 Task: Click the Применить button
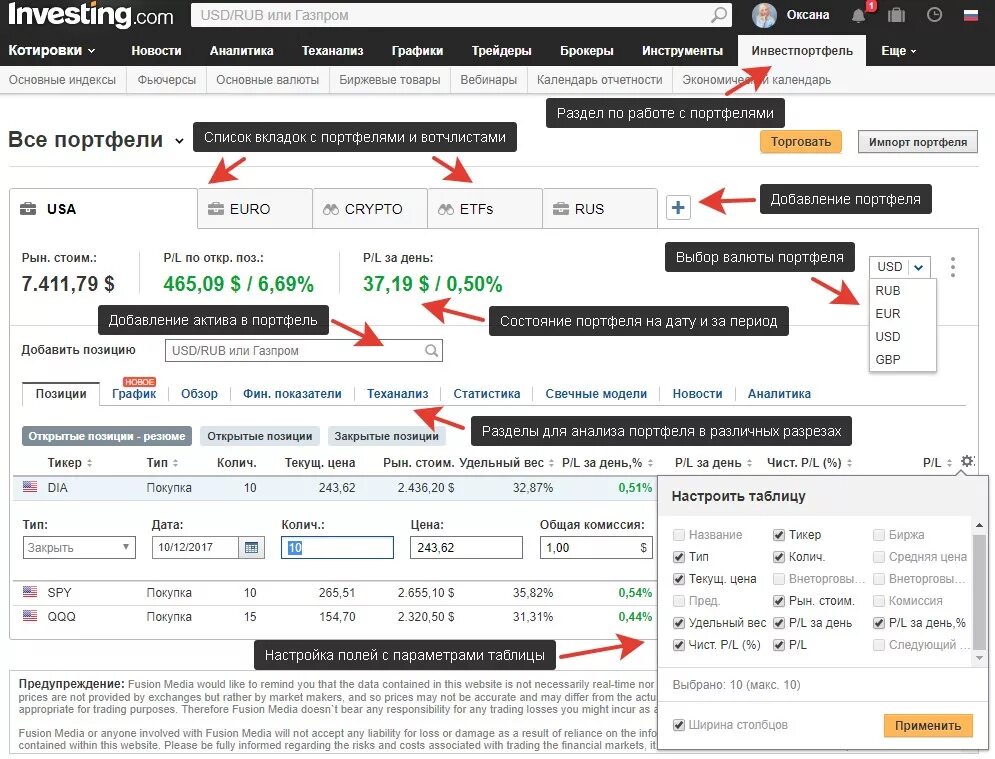(x=928, y=725)
